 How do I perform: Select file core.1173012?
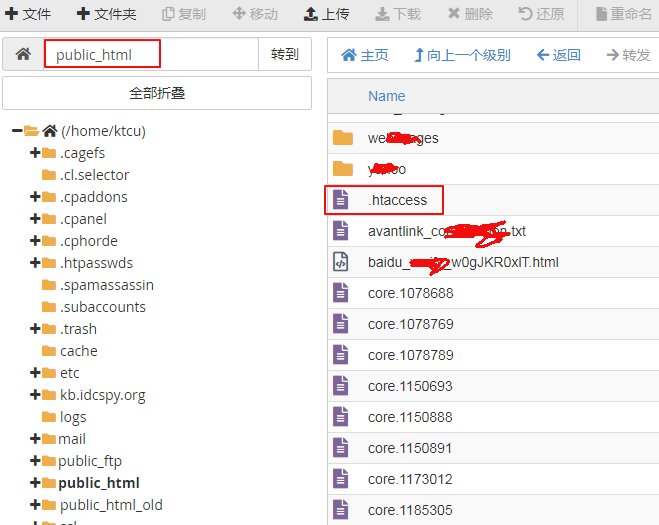pos(410,479)
